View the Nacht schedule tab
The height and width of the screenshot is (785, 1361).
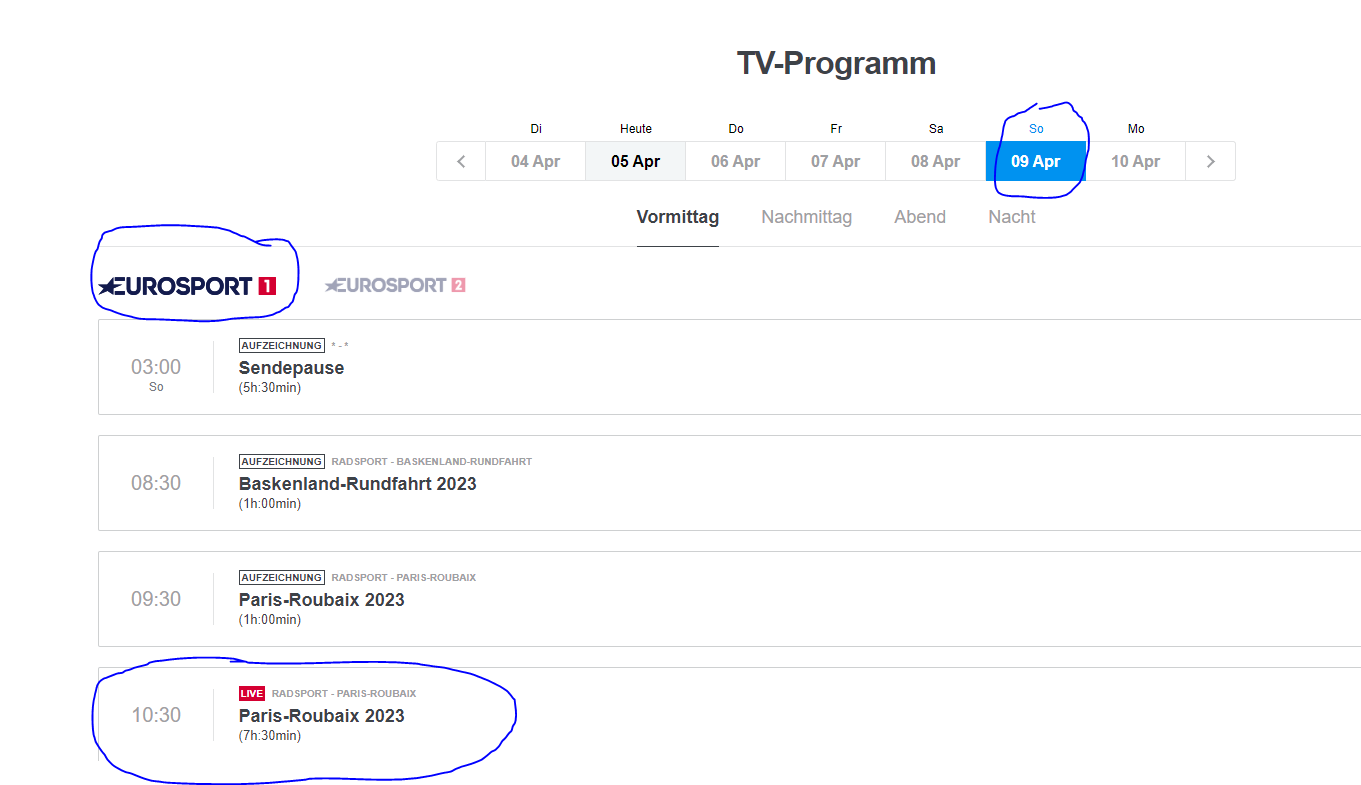tap(1011, 217)
